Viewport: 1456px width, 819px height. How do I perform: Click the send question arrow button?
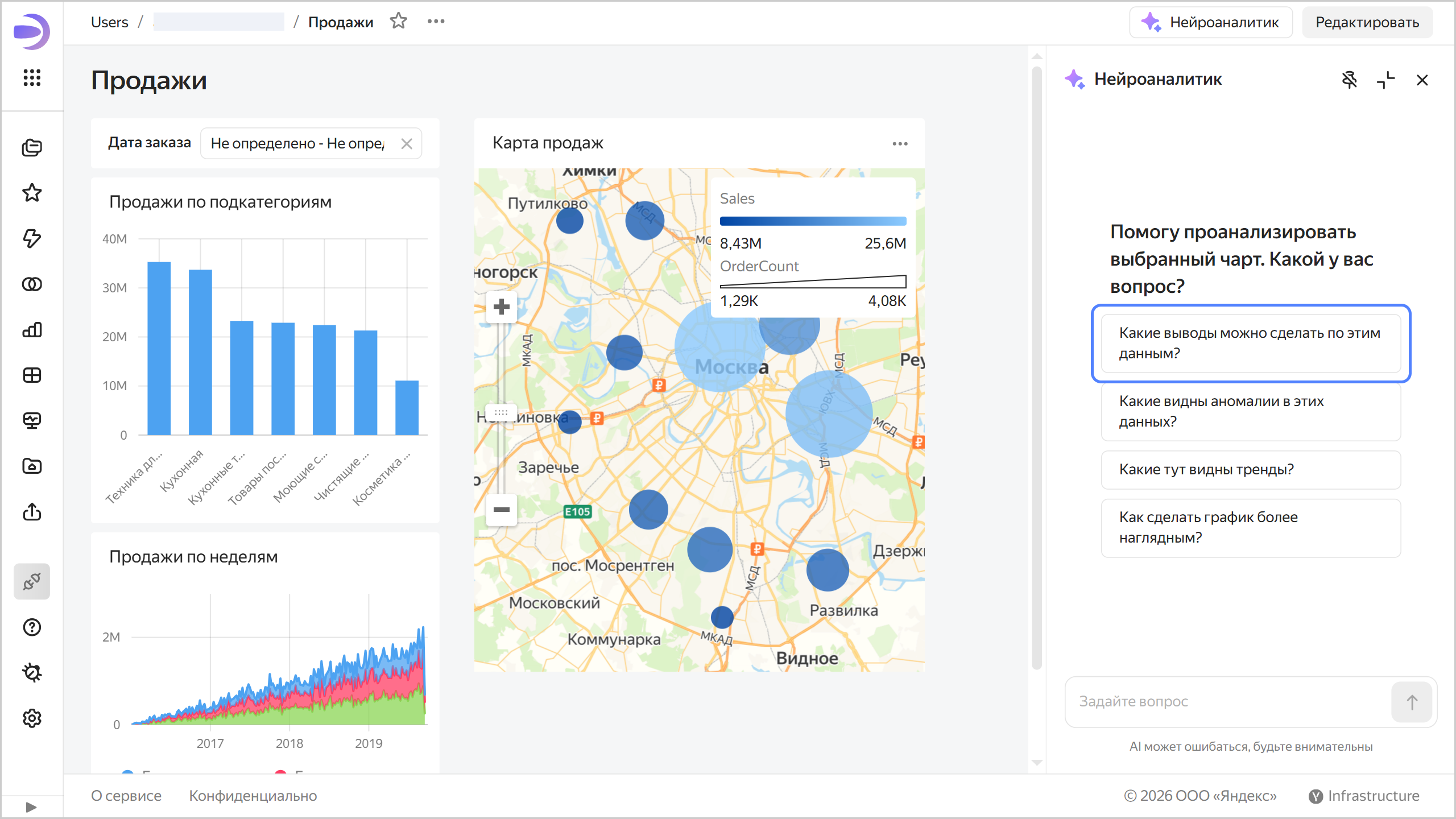click(1412, 702)
